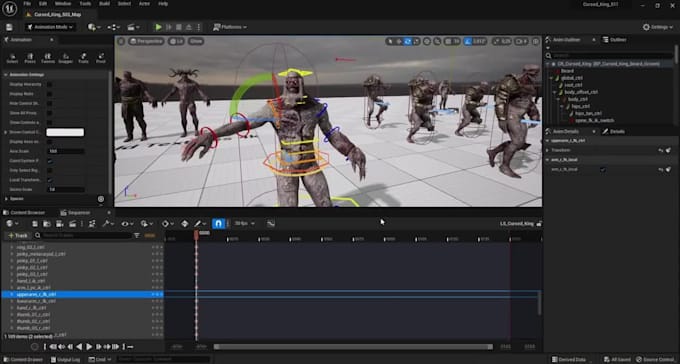
Task: Toggle the Display Nulls checkbox
Action: (x=49, y=94)
